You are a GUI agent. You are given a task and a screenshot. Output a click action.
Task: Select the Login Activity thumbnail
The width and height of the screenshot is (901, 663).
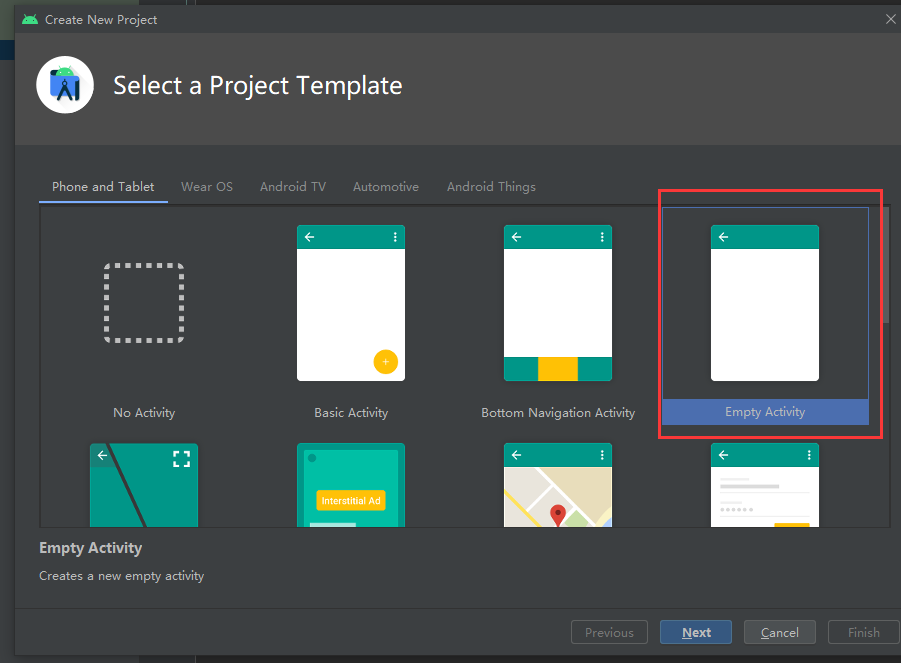765,485
